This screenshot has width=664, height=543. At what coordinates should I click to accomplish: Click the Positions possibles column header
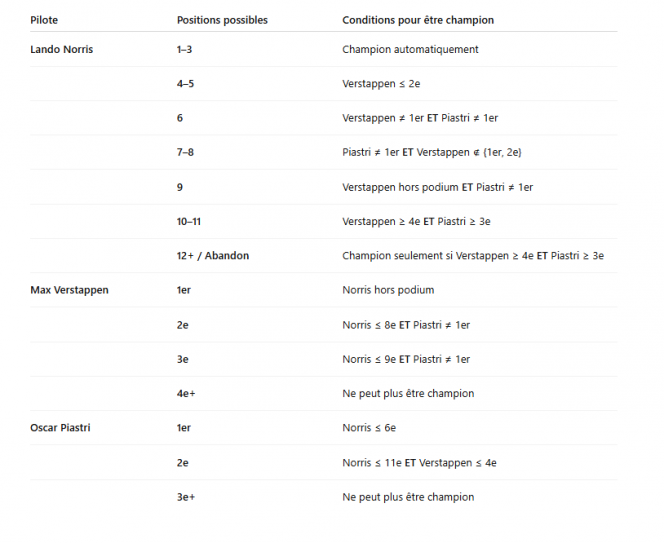(x=222, y=20)
